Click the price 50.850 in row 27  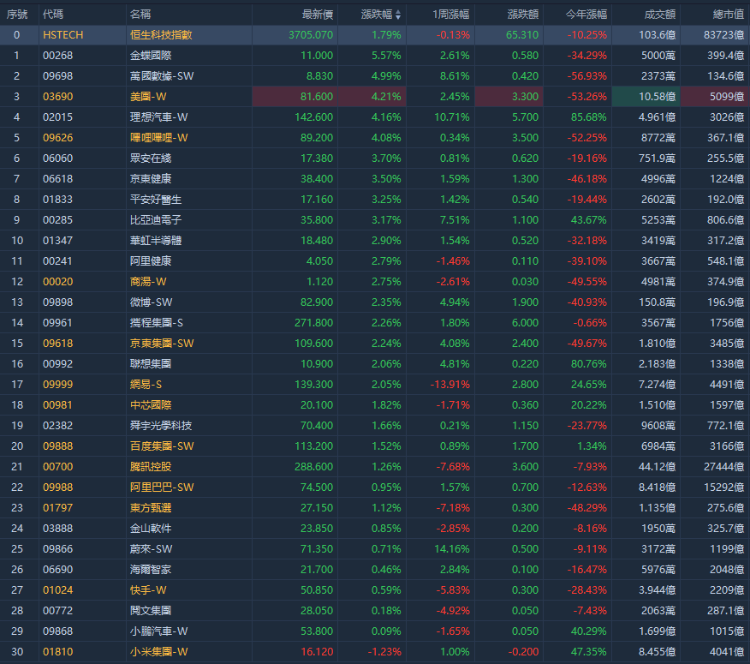click(317, 590)
